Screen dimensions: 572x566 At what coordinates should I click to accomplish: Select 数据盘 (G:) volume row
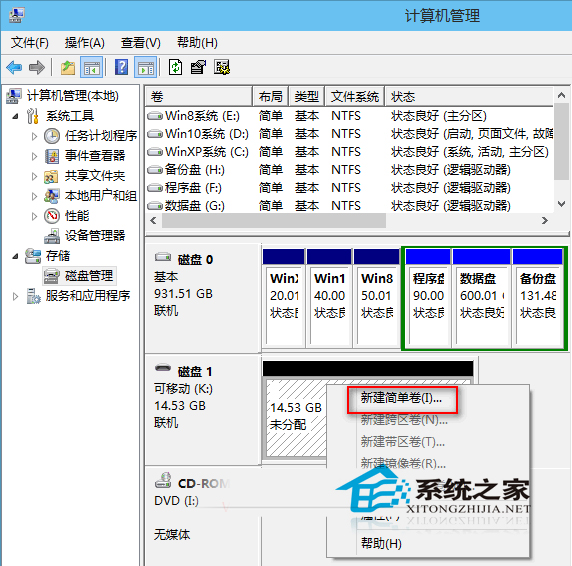pyautogui.click(x=349, y=206)
